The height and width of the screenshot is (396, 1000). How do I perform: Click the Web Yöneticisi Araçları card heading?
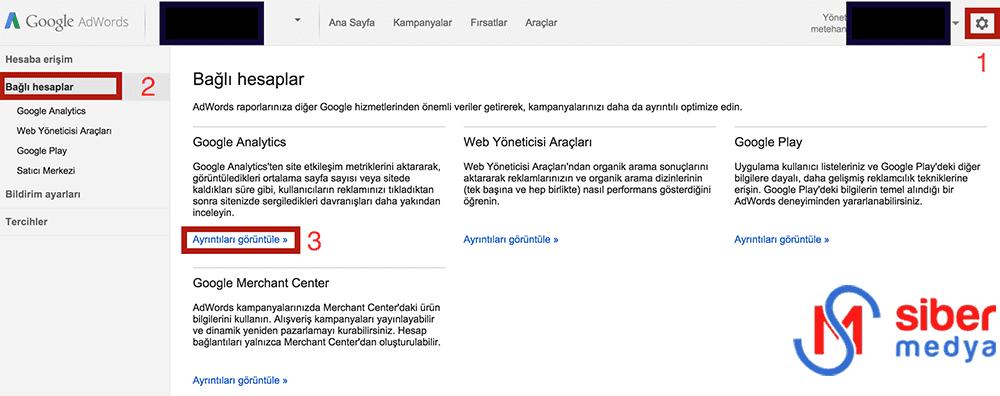coord(528,142)
